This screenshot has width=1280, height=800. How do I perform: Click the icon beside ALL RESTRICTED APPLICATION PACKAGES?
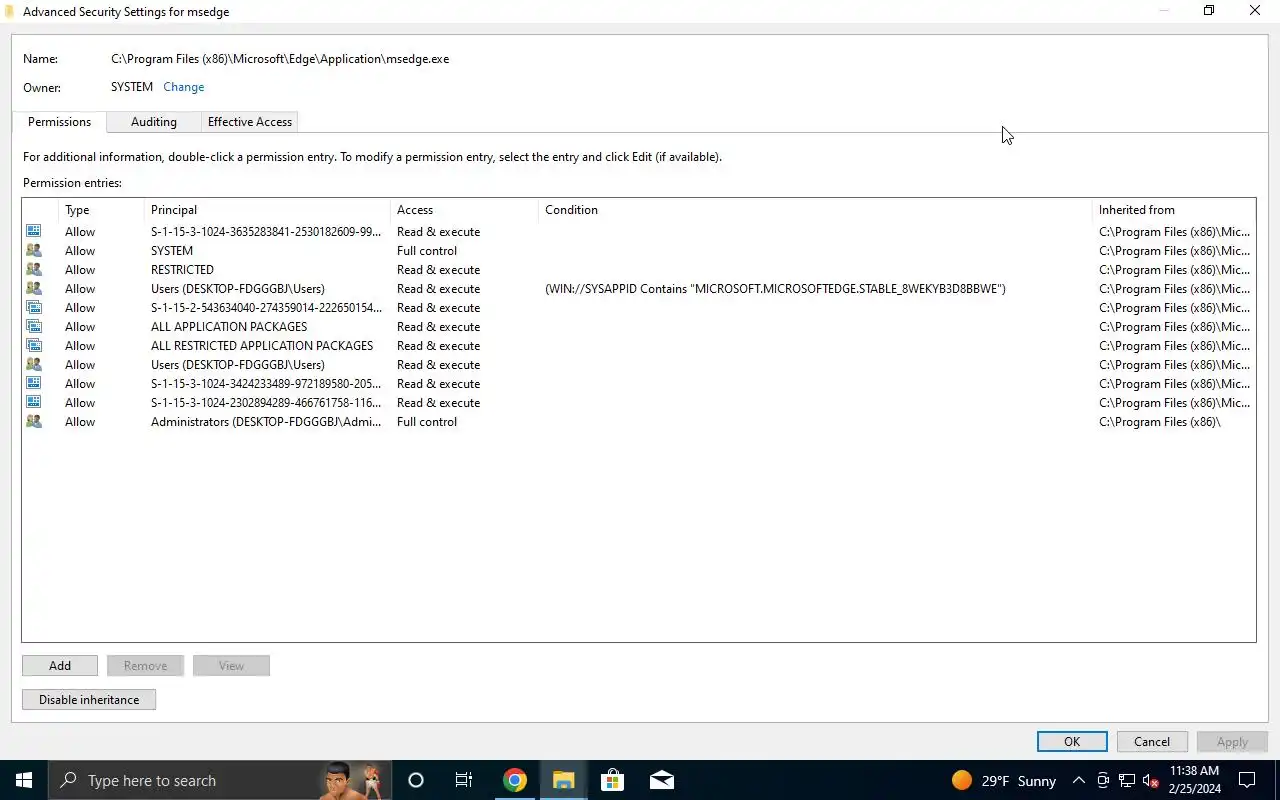[34, 346]
